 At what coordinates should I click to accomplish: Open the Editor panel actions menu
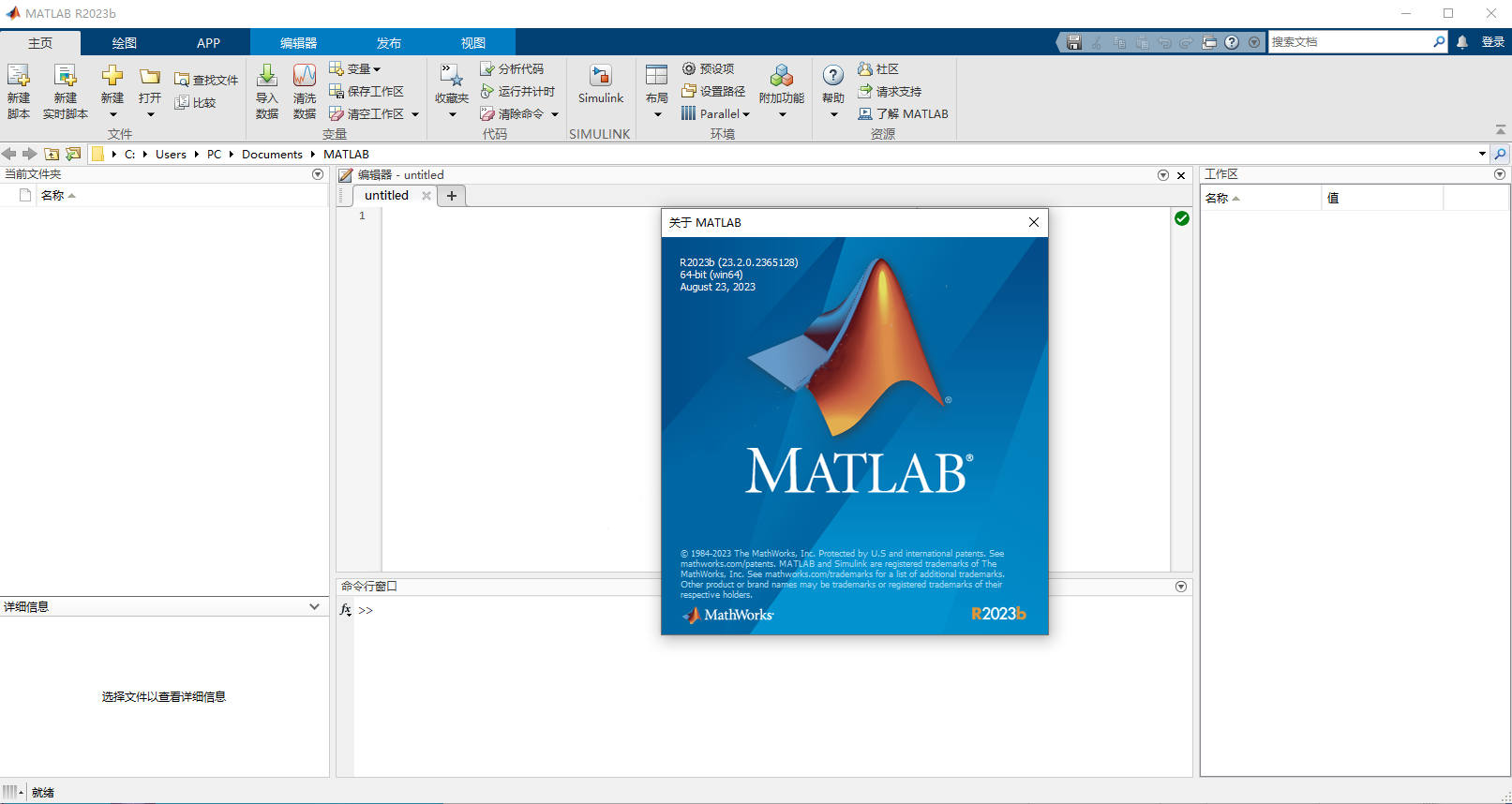click(x=1163, y=175)
